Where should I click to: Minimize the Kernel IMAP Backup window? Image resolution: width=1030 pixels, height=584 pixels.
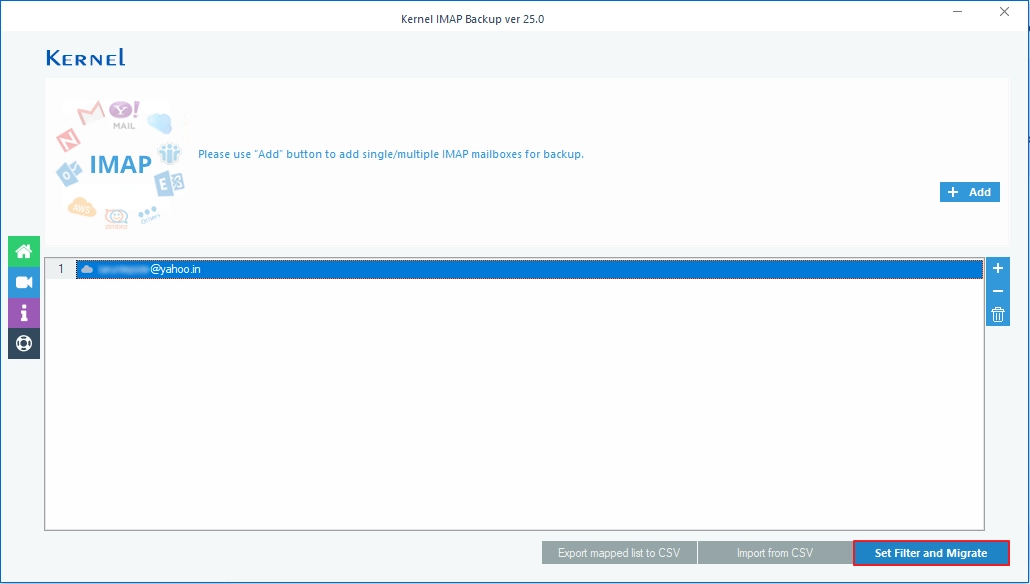click(957, 12)
